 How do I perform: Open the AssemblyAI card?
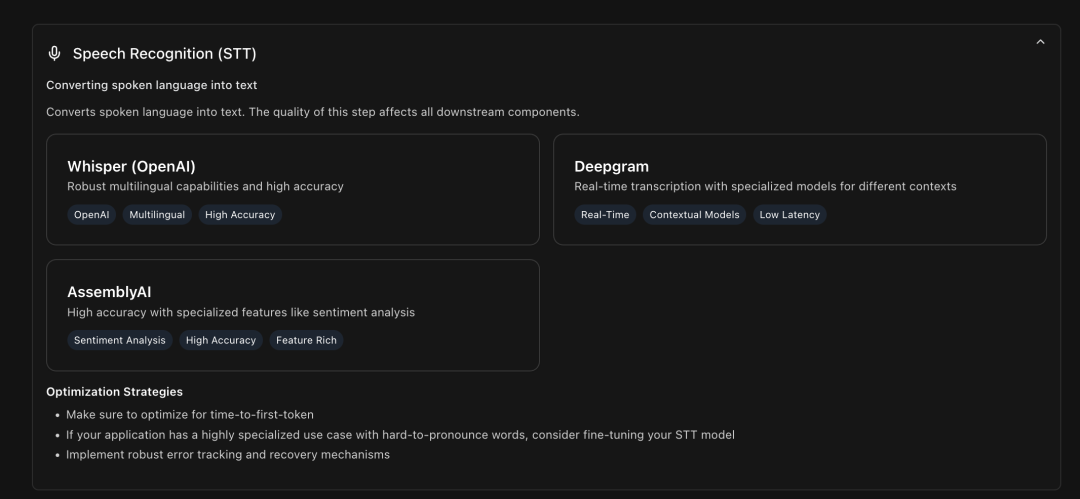[293, 315]
